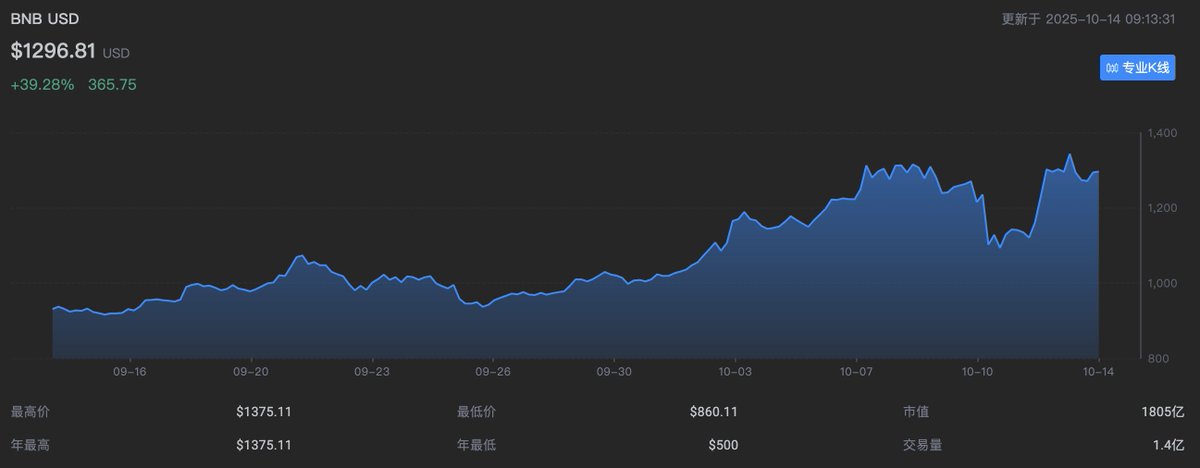
Task: Click the candlestick icon in 专业K线 button
Action: (x=1112, y=68)
